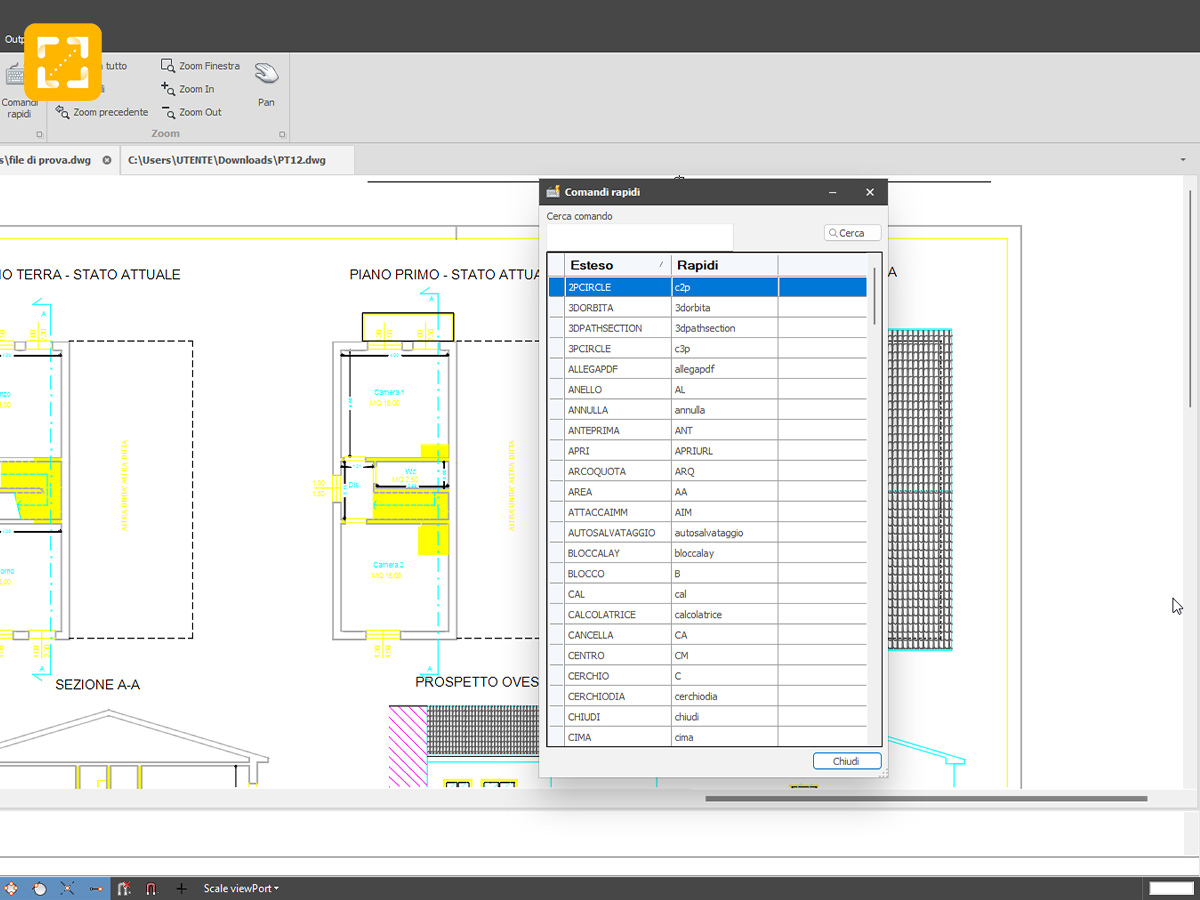Activate the Zoom In tool
This screenshot has width=1200, height=900.
(x=168, y=89)
